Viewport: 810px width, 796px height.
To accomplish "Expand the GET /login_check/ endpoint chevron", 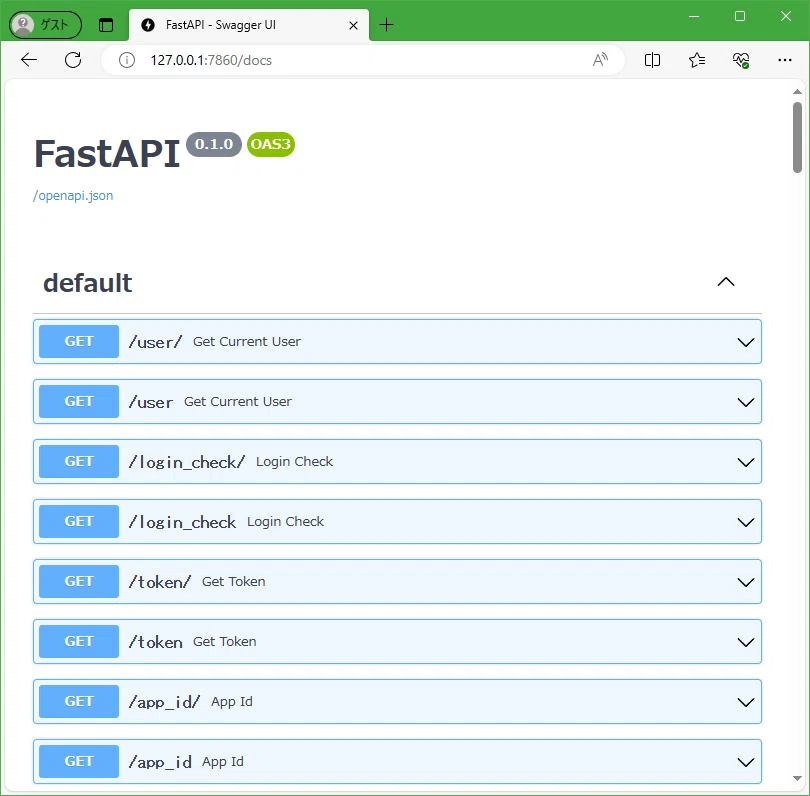I will coord(745,462).
